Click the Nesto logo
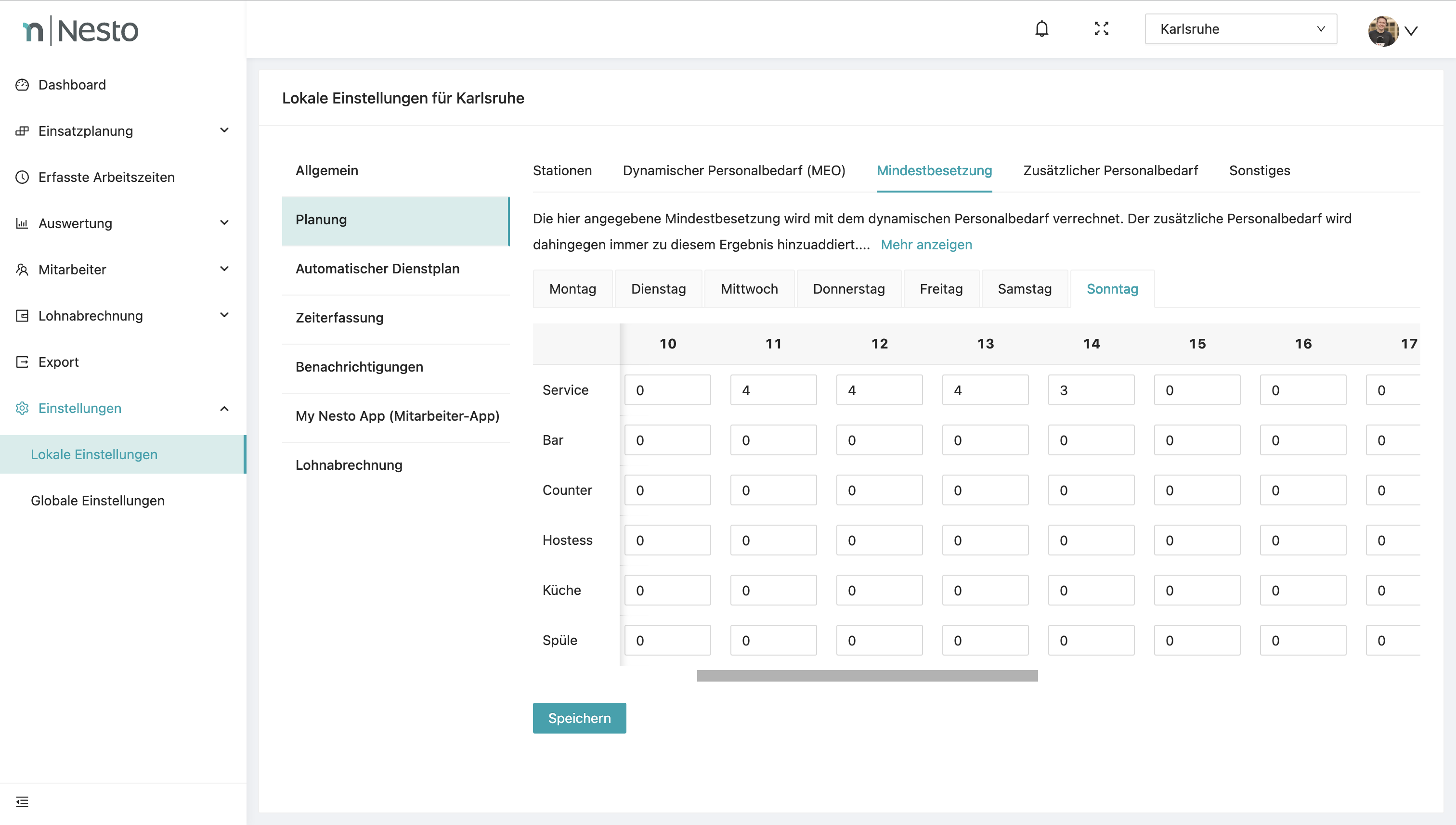 click(80, 31)
